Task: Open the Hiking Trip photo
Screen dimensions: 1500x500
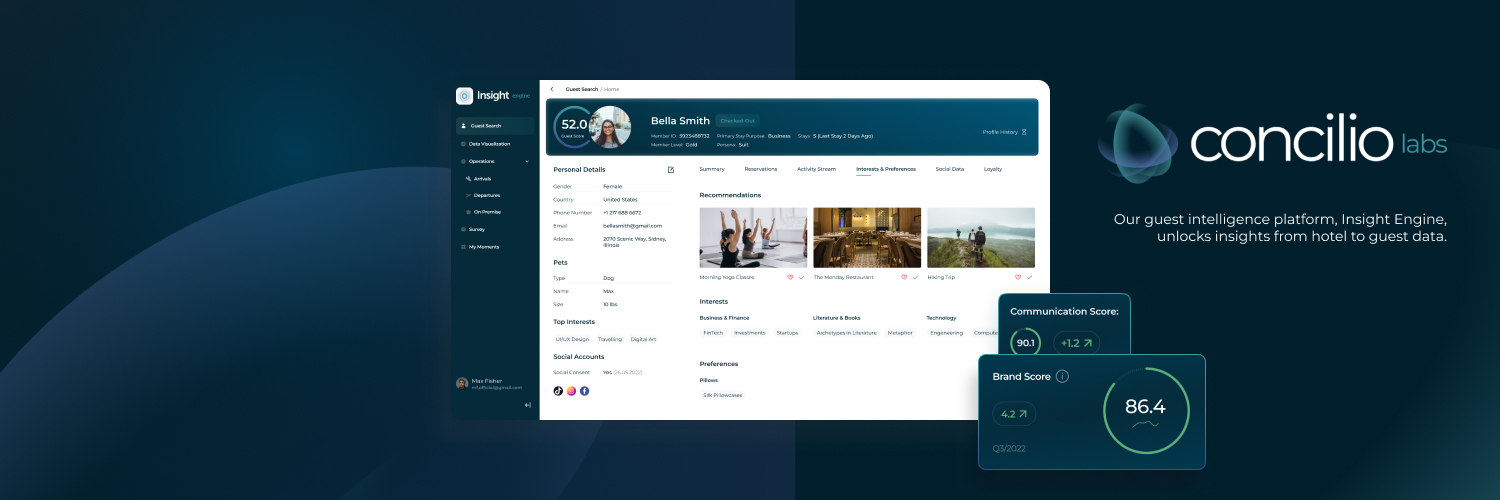Action: click(982, 238)
